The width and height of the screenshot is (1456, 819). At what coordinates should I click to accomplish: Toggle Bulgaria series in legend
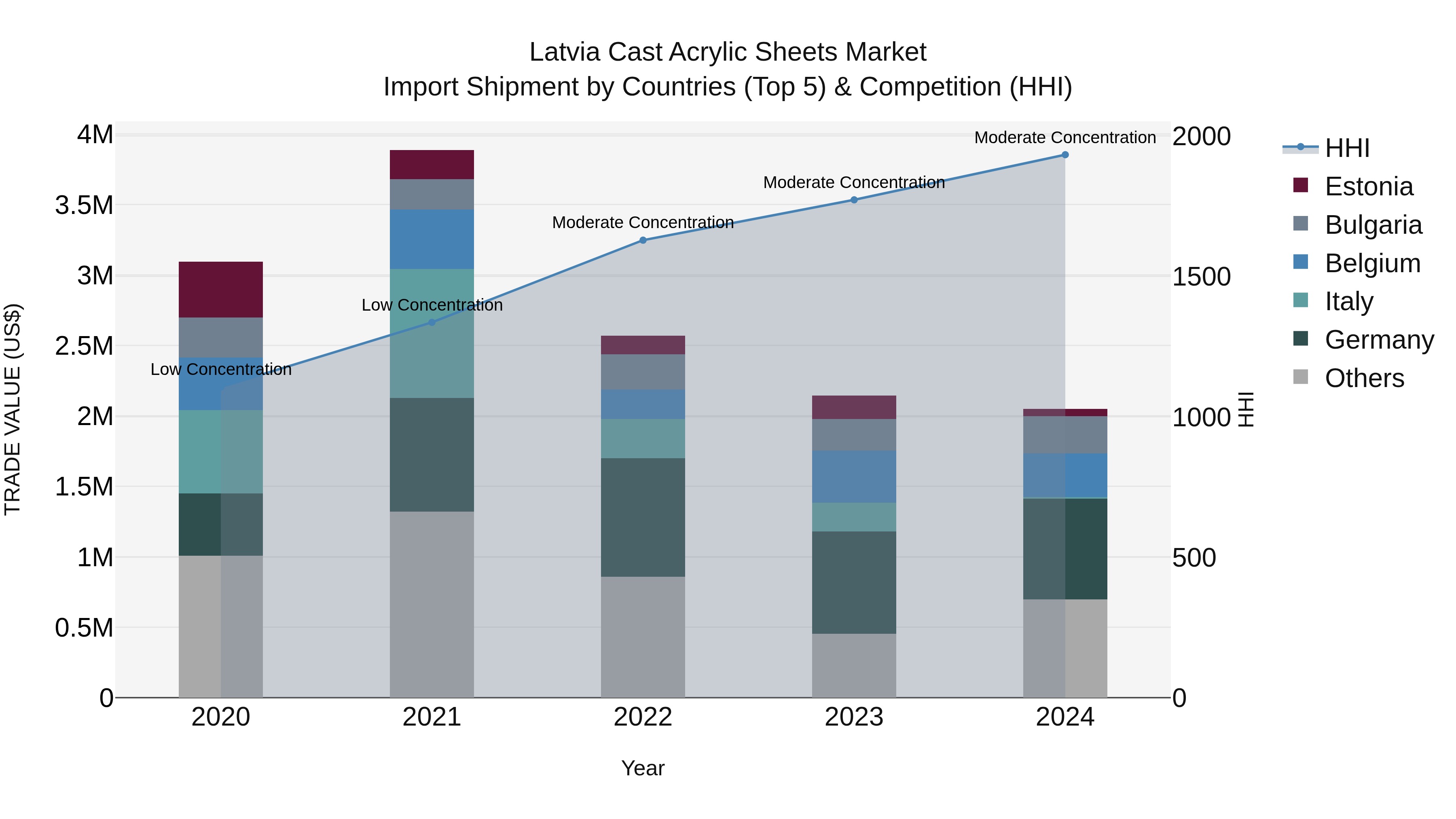(x=1358, y=224)
